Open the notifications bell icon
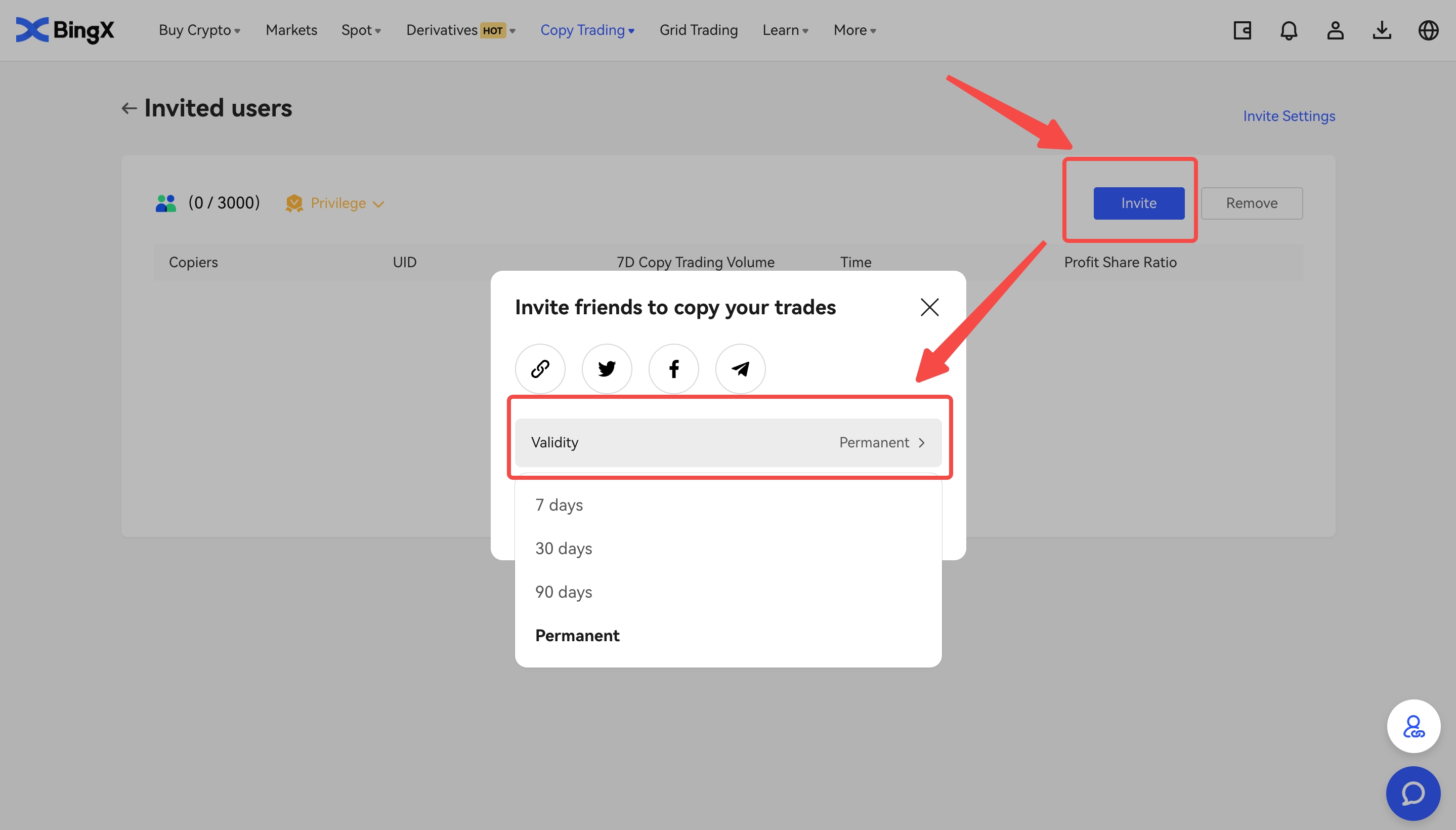Image resolution: width=1456 pixels, height=830 pixels. click(x=1289, y=30)
